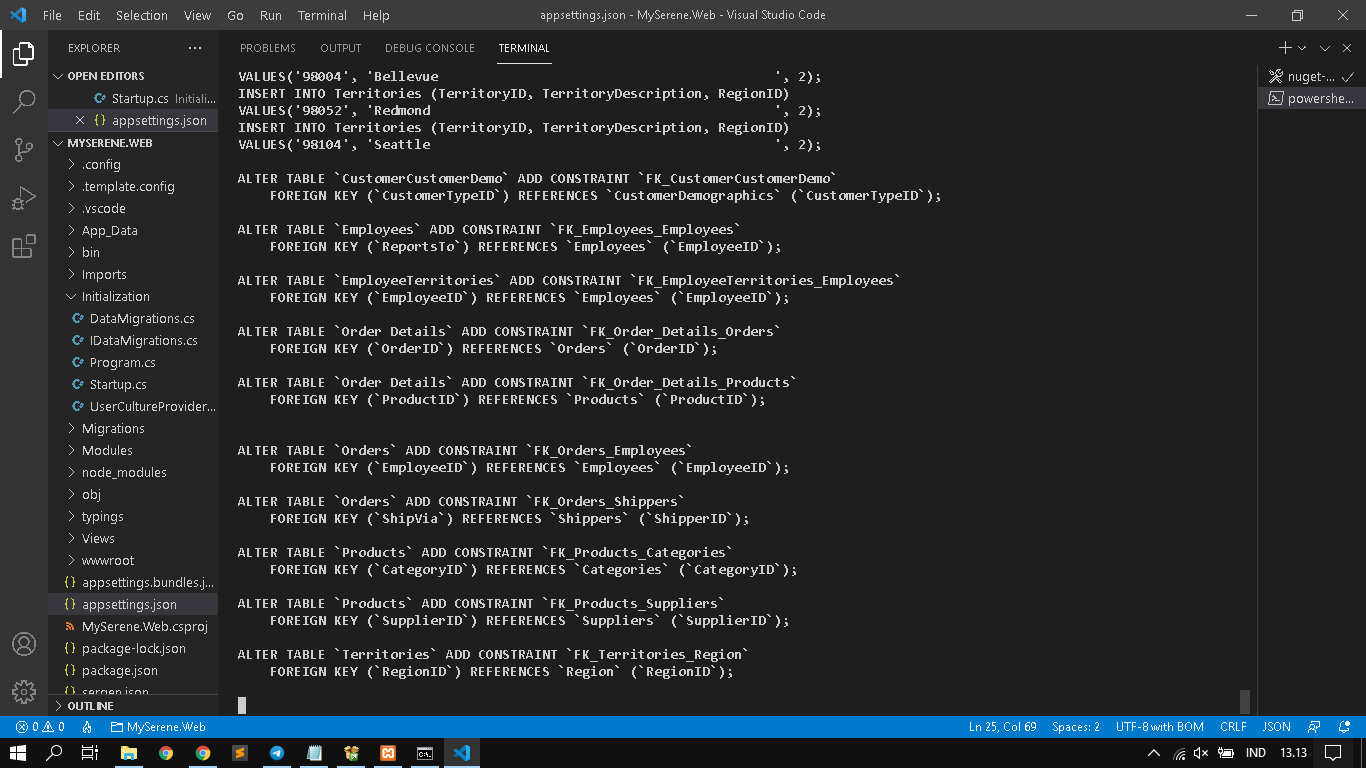This screenshot has width=1366, height=768.
Task: Click the errors and warnings indicator
Action: (40, 727)
